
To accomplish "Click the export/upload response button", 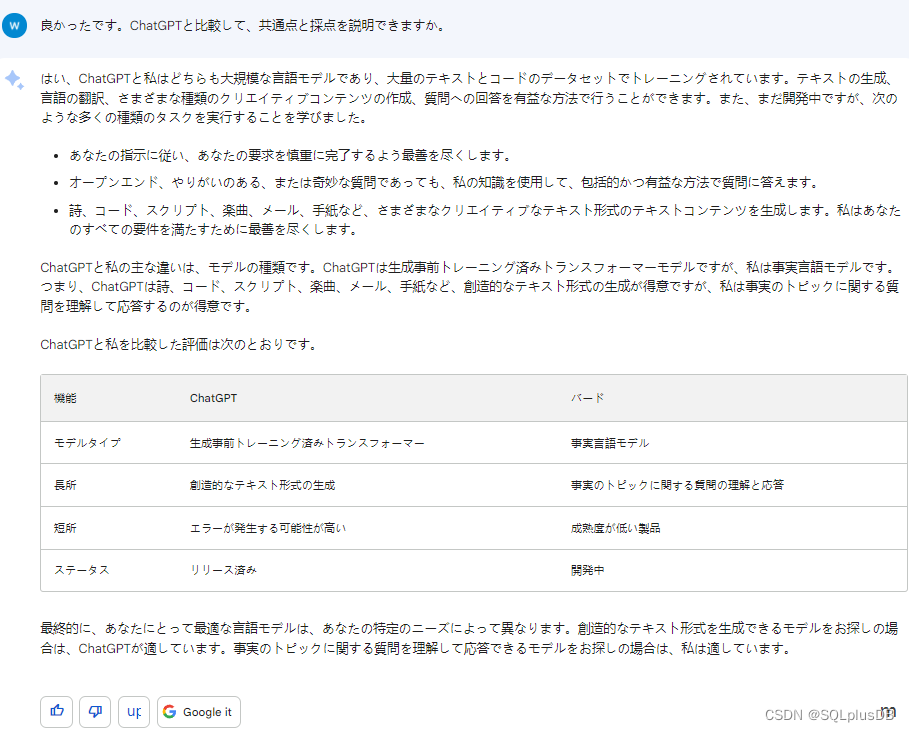I will click(134, 711).
